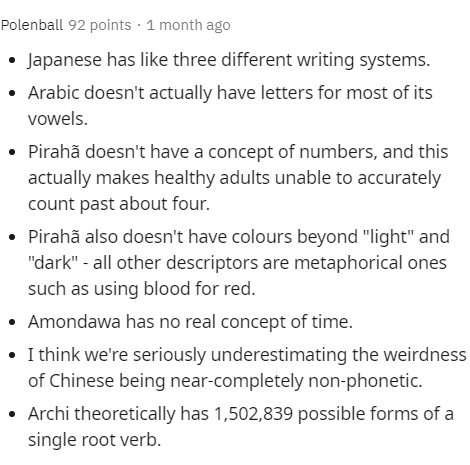Select the word Arabic in second bullet
This screenshot has width=470, height=465.
[54, 92]
